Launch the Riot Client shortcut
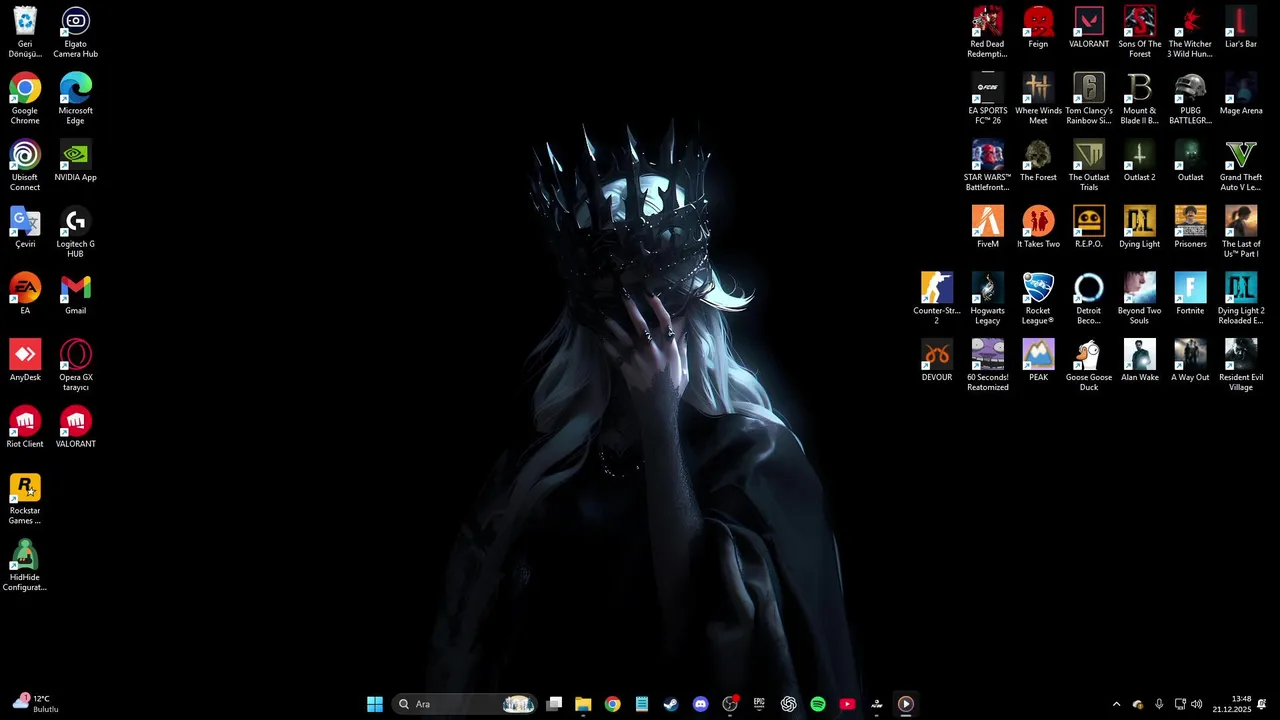The height and width of the screenshot is (720, 1280). (25, 427)
